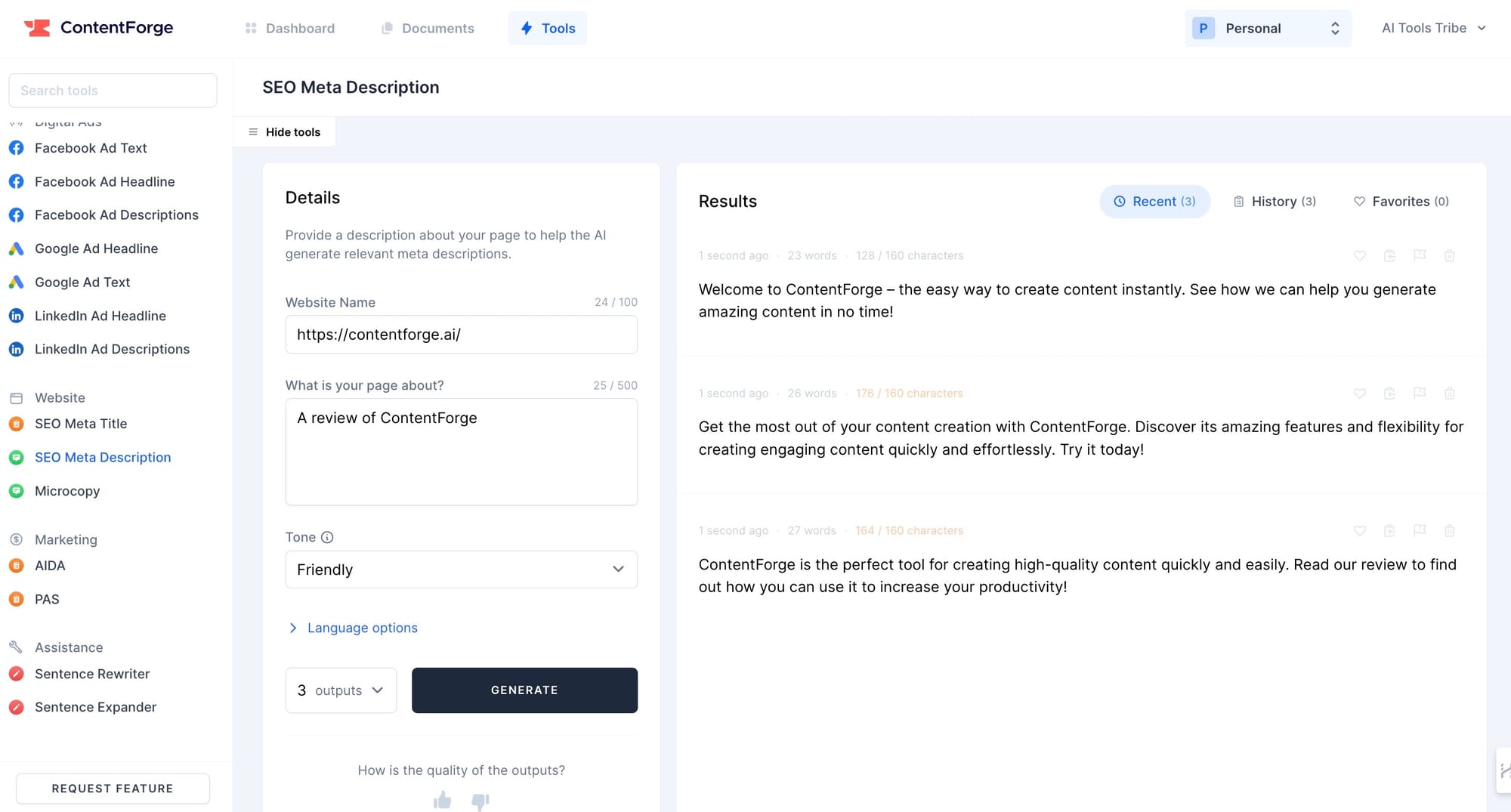Favorite the first generated meta description
The height and width of the screenshot is (812, 1511).
point(1359,255)
